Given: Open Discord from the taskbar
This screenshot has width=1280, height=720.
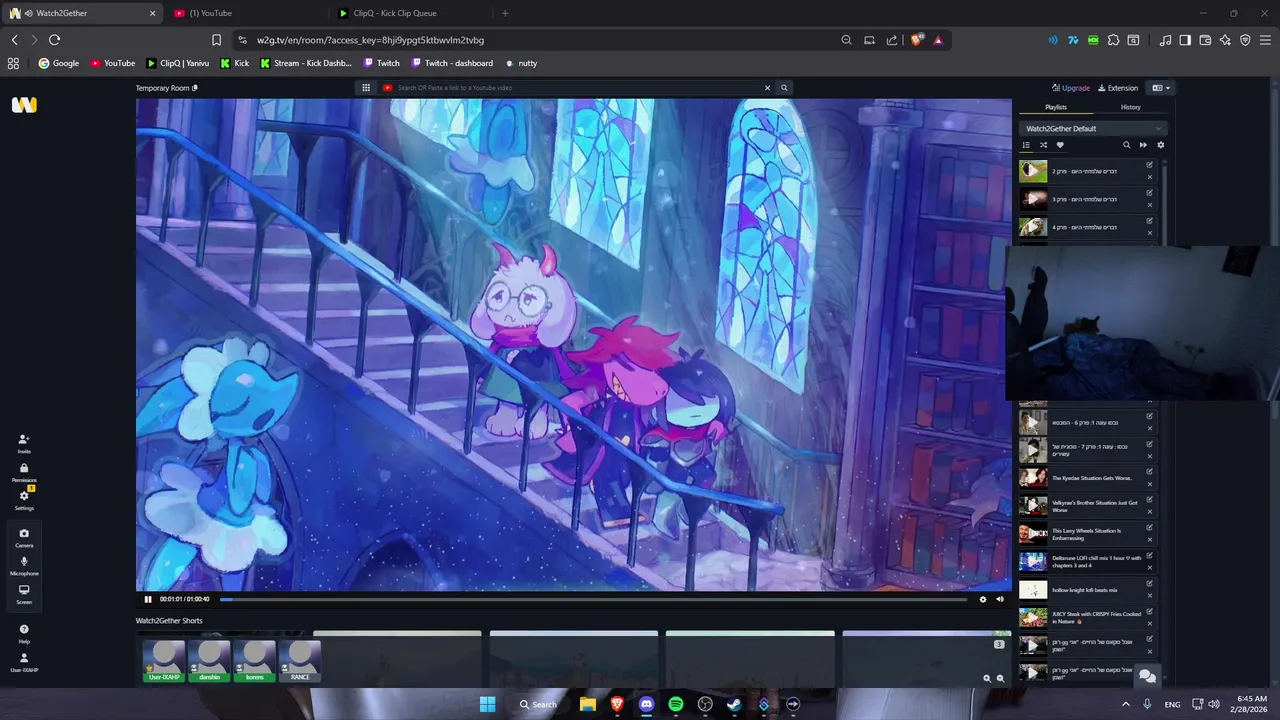Looking at the screenshot, I should [x=646, y=704].
